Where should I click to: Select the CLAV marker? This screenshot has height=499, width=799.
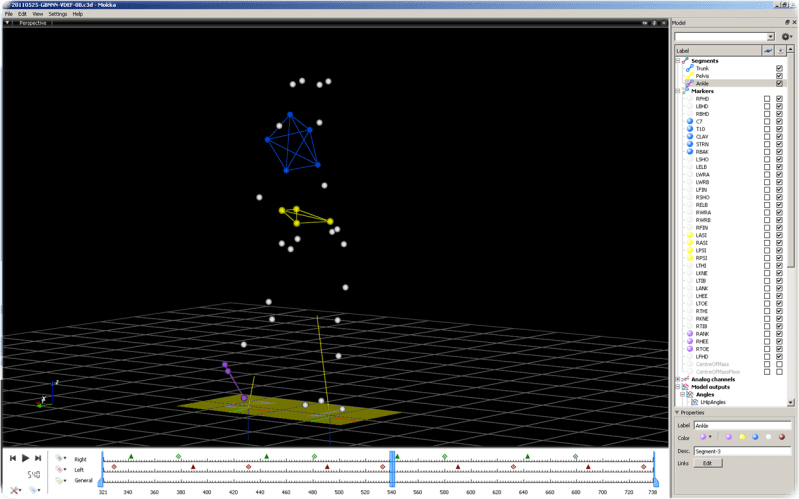point(702,137)
